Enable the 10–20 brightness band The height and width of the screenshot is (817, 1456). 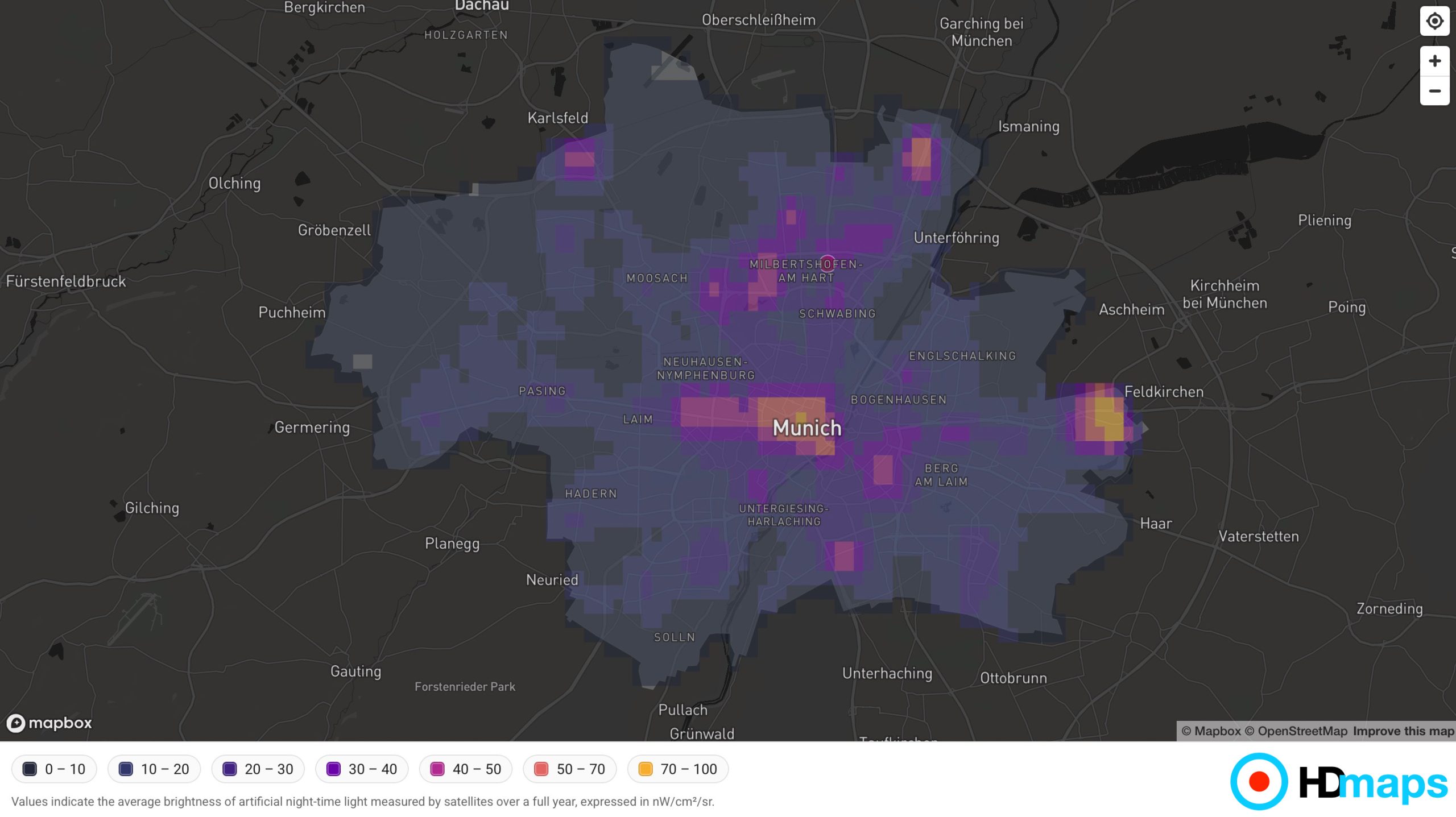tap(154, 769)
